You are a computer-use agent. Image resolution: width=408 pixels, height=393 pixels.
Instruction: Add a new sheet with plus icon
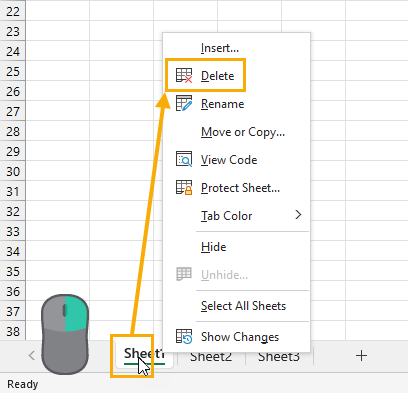(361, 356)
